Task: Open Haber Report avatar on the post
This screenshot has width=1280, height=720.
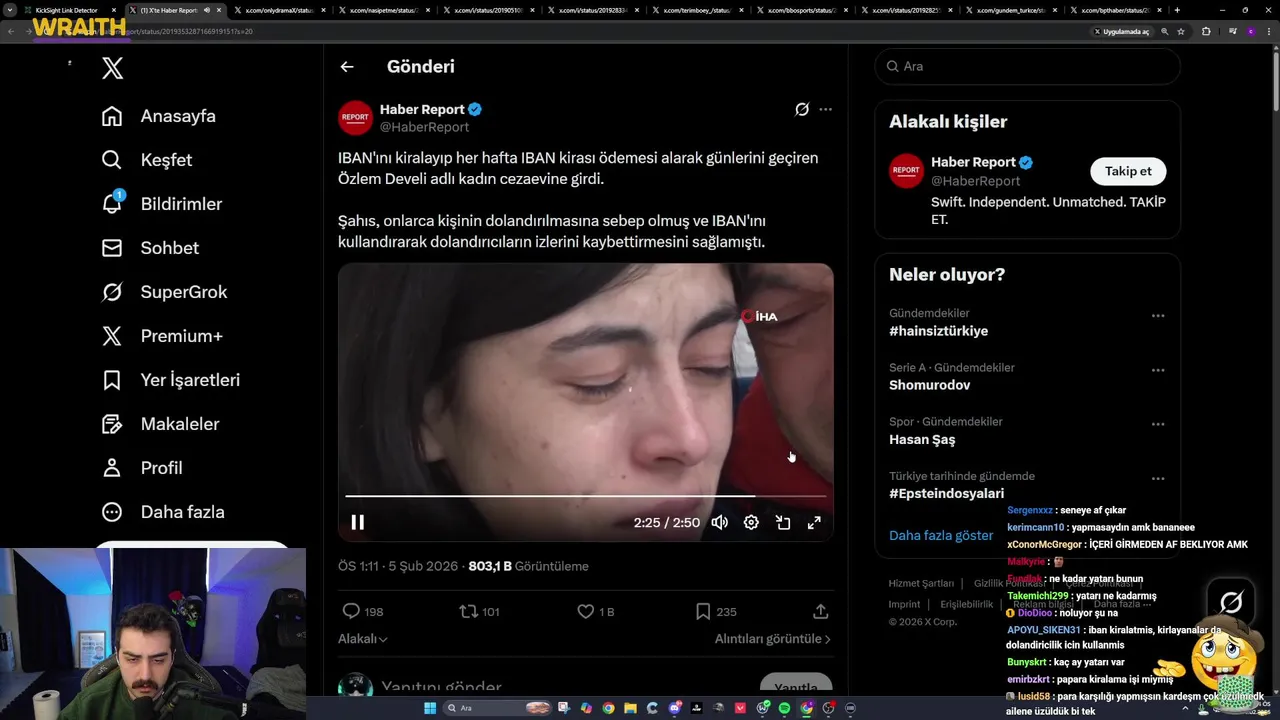Action: pyautogui.click(x=355, y=117)
